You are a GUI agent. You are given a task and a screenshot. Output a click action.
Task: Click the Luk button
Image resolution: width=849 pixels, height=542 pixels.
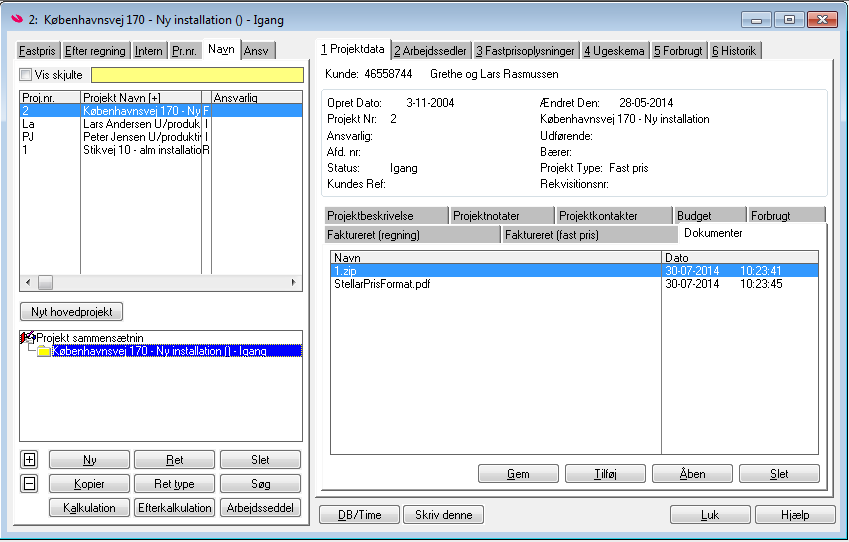point(710,514)
